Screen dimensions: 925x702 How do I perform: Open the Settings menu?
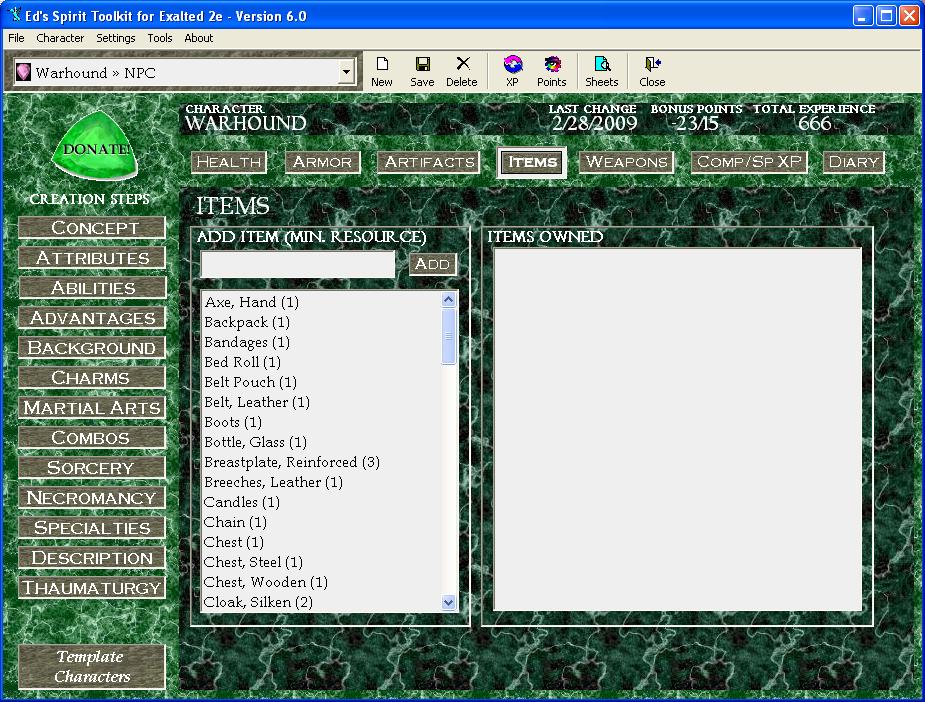coord(116,38)
